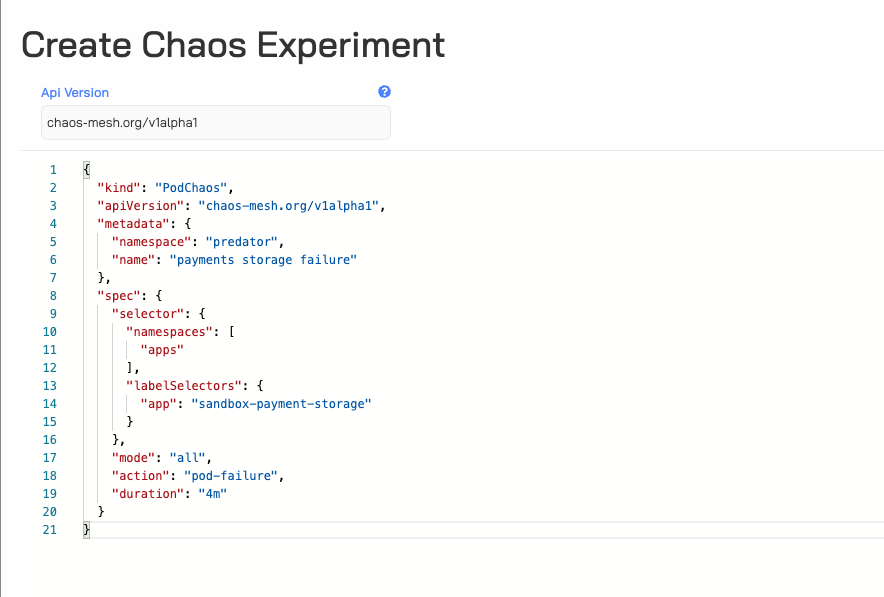This screenshot has height=597, width=884.
Task: Place cursor in the "predator" namespace value
Action: tap(241, 242)
